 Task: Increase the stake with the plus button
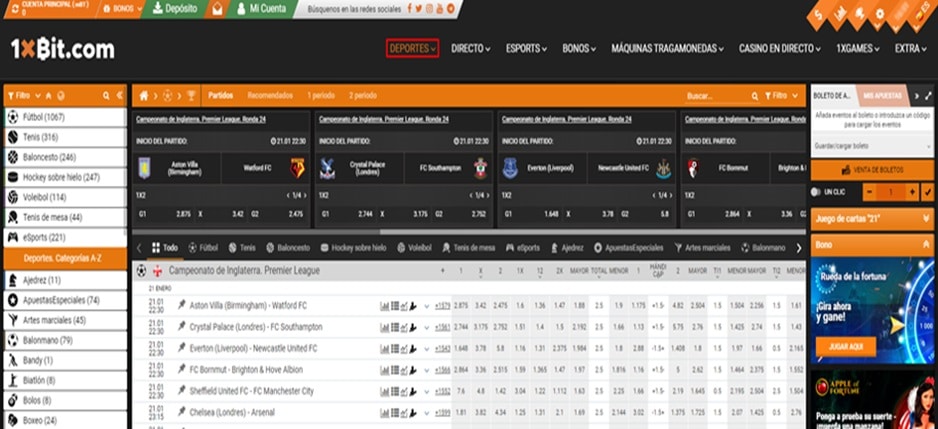pos(912,192)
